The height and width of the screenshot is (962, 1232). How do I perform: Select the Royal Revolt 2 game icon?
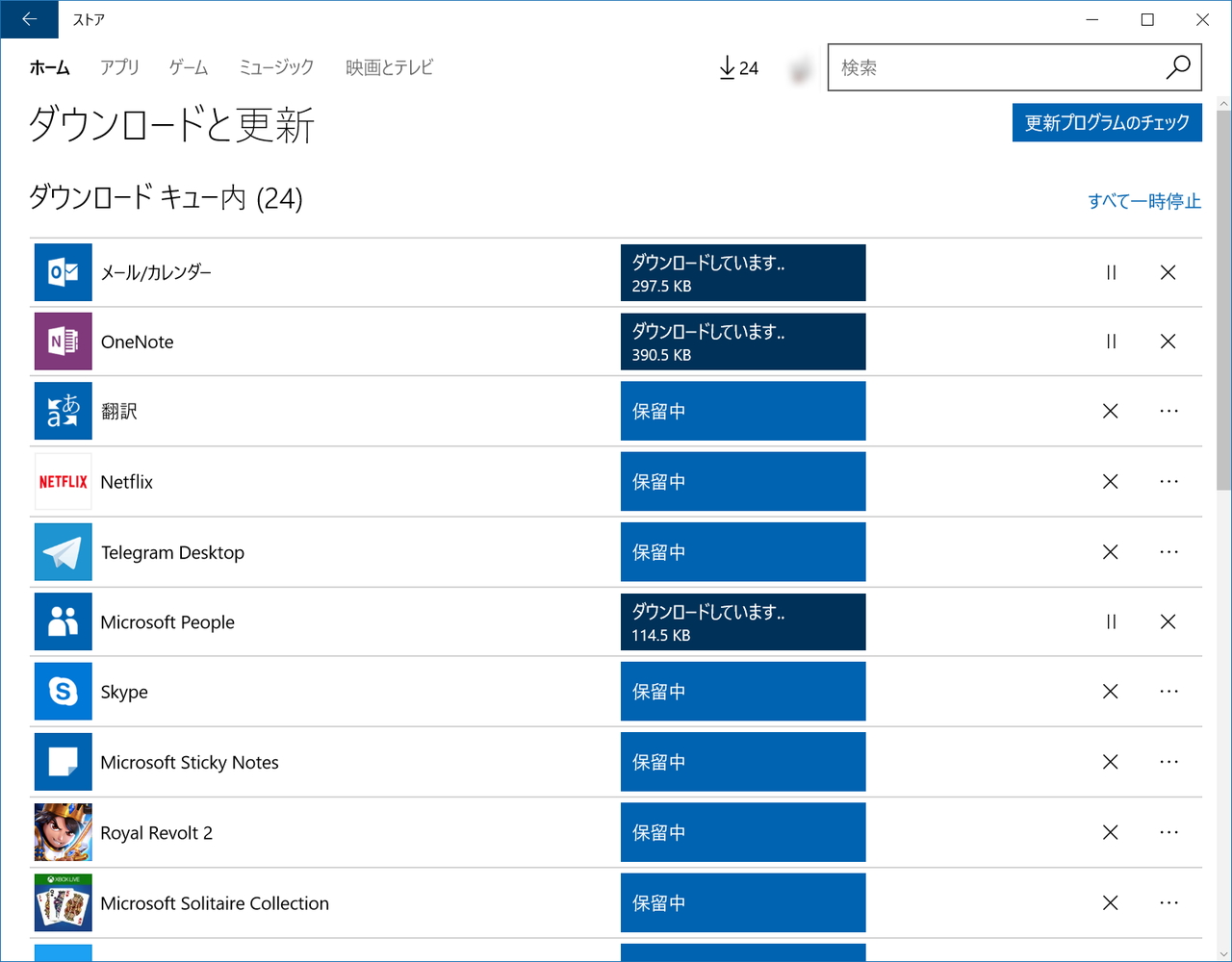[63, 831]
